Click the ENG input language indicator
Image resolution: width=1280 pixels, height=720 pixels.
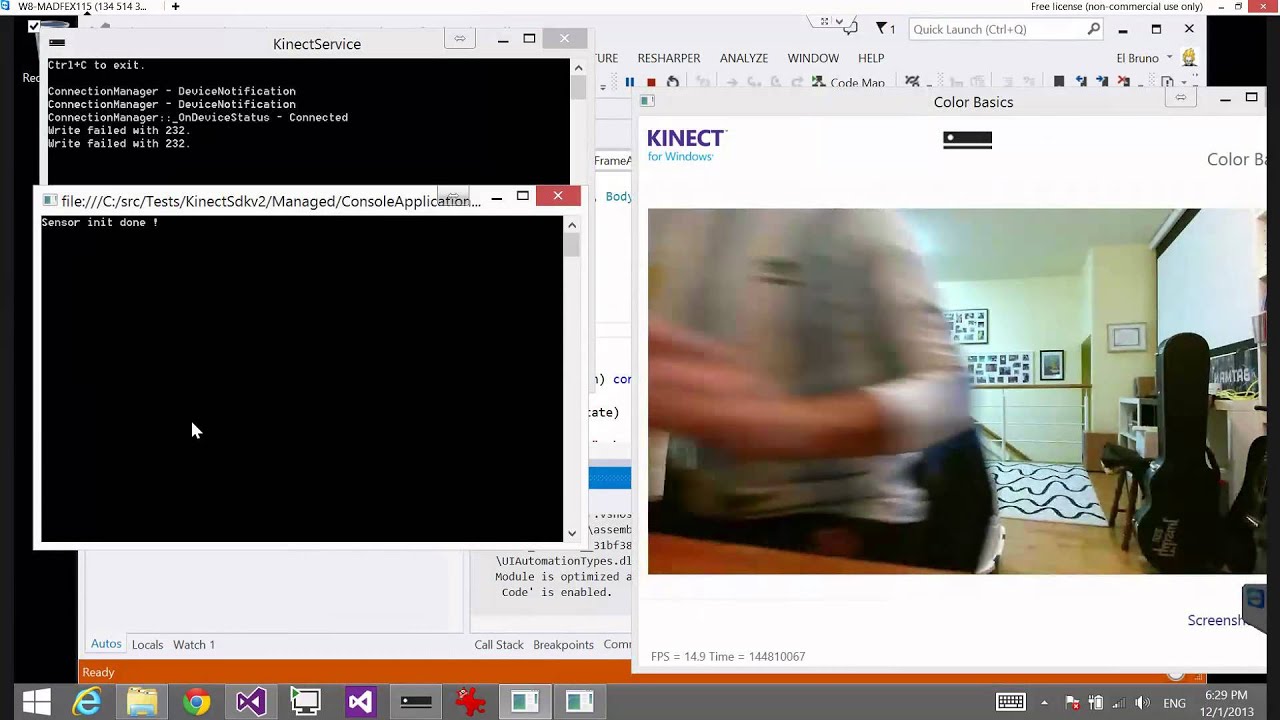click(1175, 703)
